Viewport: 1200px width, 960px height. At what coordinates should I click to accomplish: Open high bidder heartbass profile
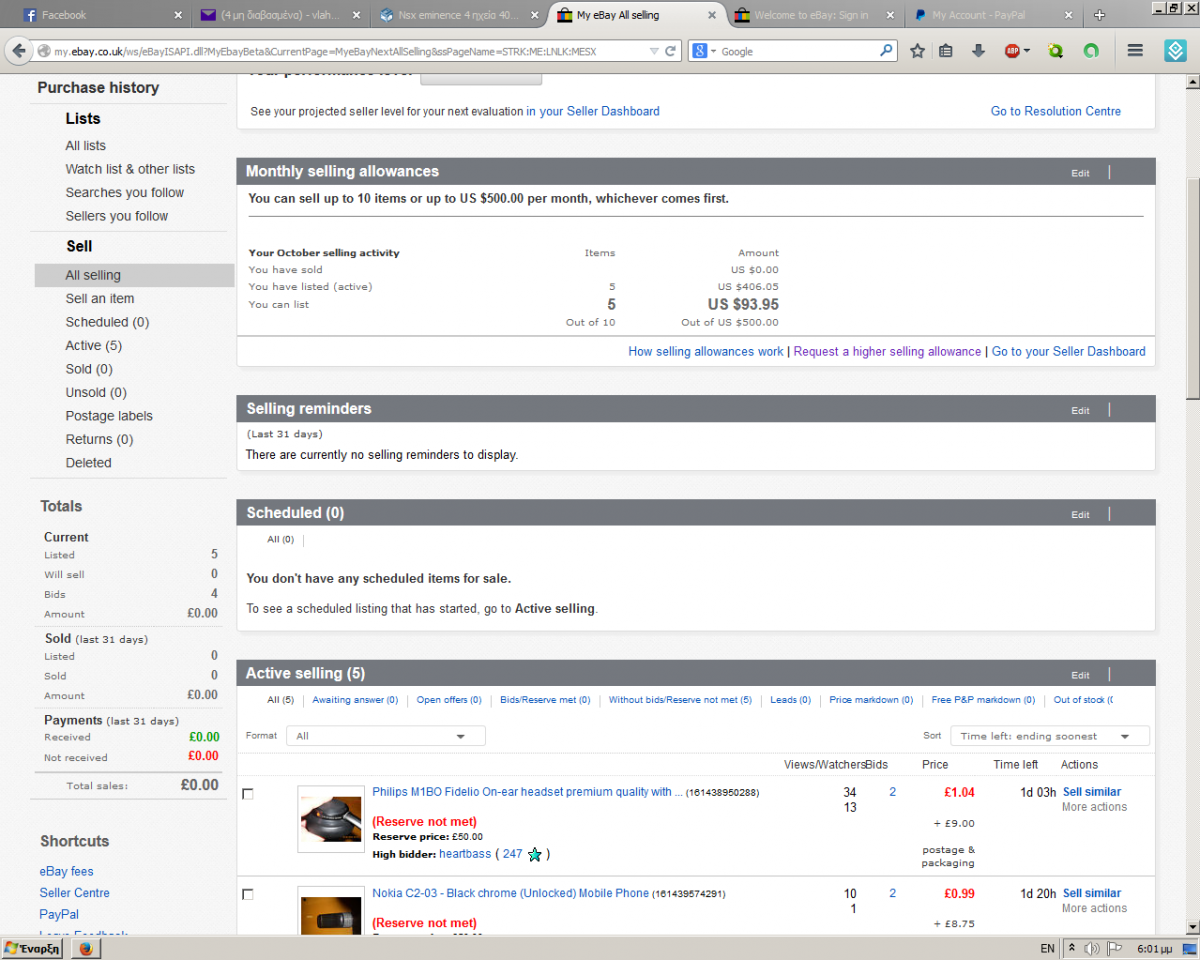pos(465,854)
